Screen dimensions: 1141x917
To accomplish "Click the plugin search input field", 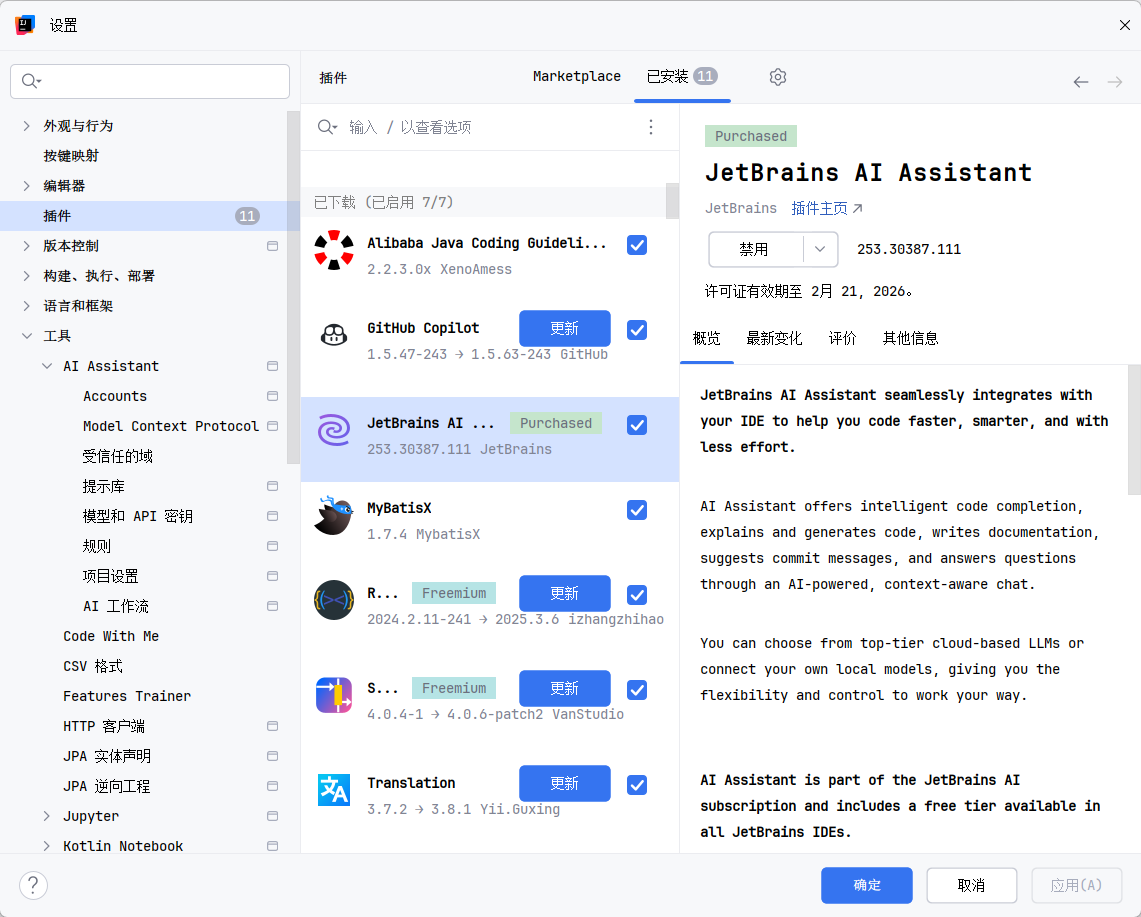I will click(490, 127).
